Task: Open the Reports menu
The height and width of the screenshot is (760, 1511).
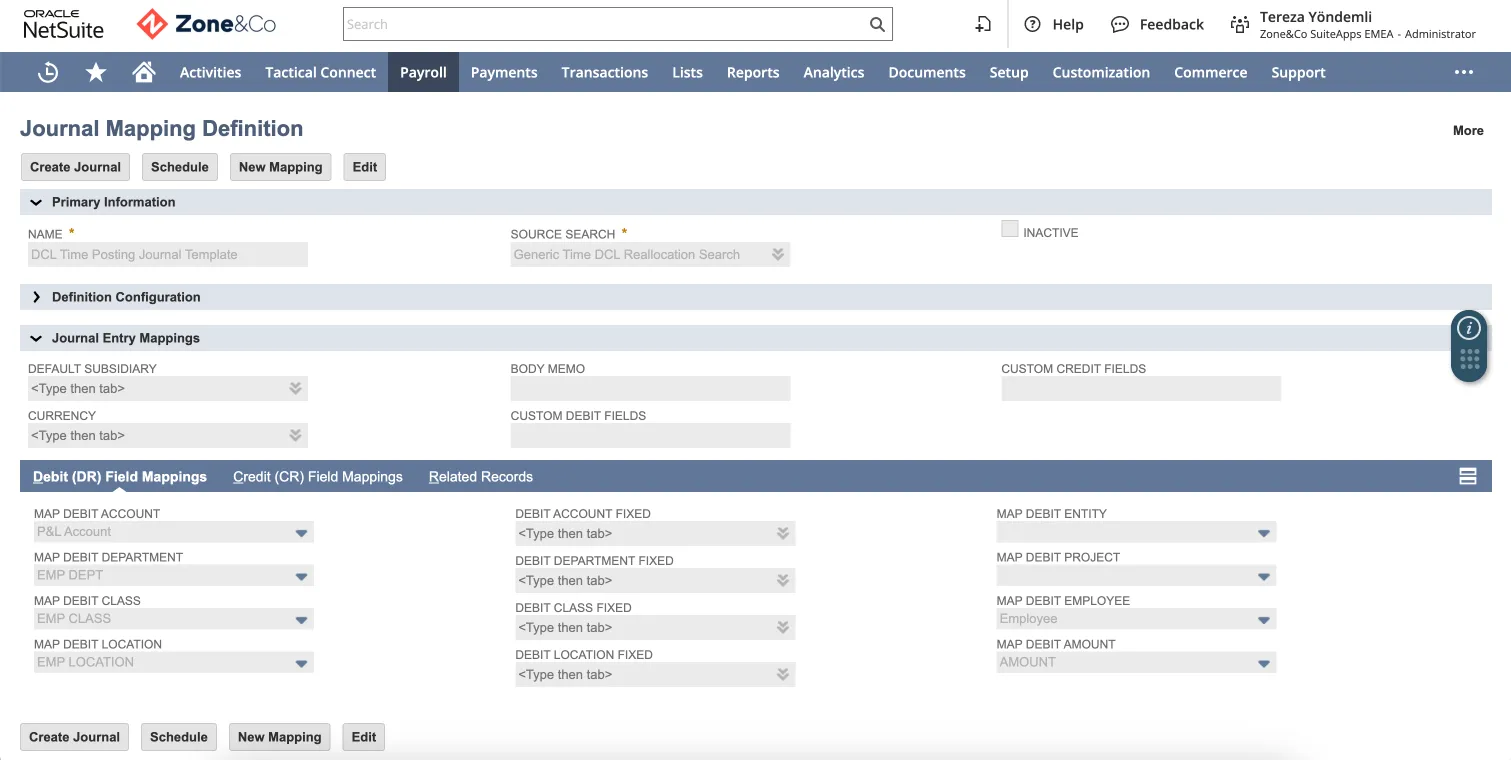Action: click(x=753, y=72)
